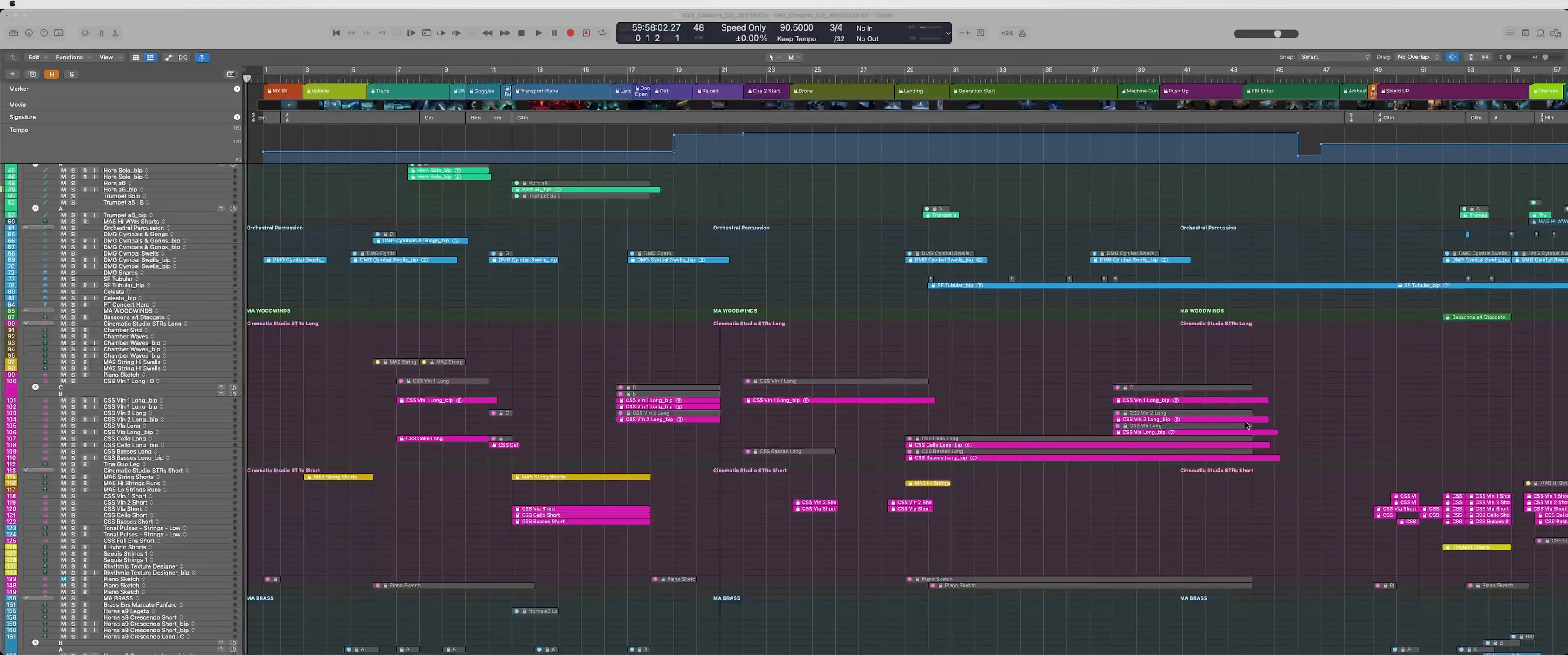
Task: Open LCD display mode chevron
Action: click(x=948, y=33)
